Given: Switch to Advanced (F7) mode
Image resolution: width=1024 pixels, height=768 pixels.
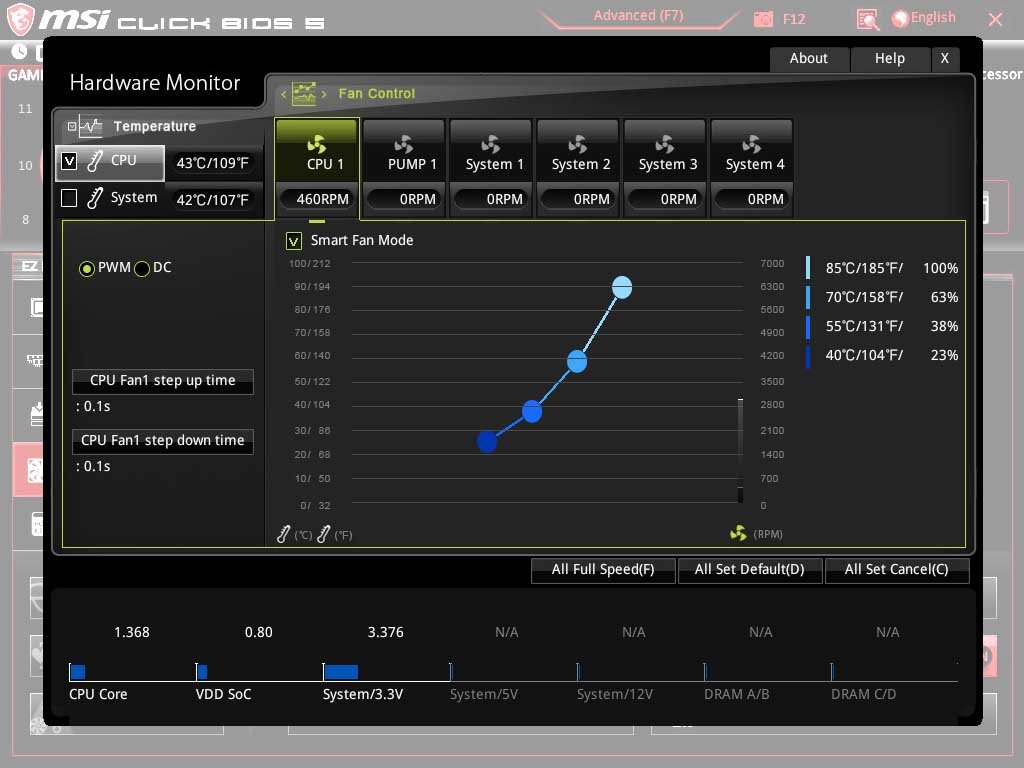Looking at the screenshot, I should point(638,16).
